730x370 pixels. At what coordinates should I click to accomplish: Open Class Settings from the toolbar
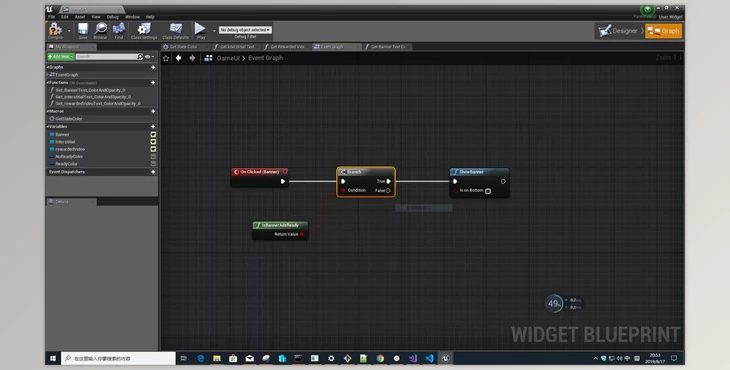[x=144, y=30]
